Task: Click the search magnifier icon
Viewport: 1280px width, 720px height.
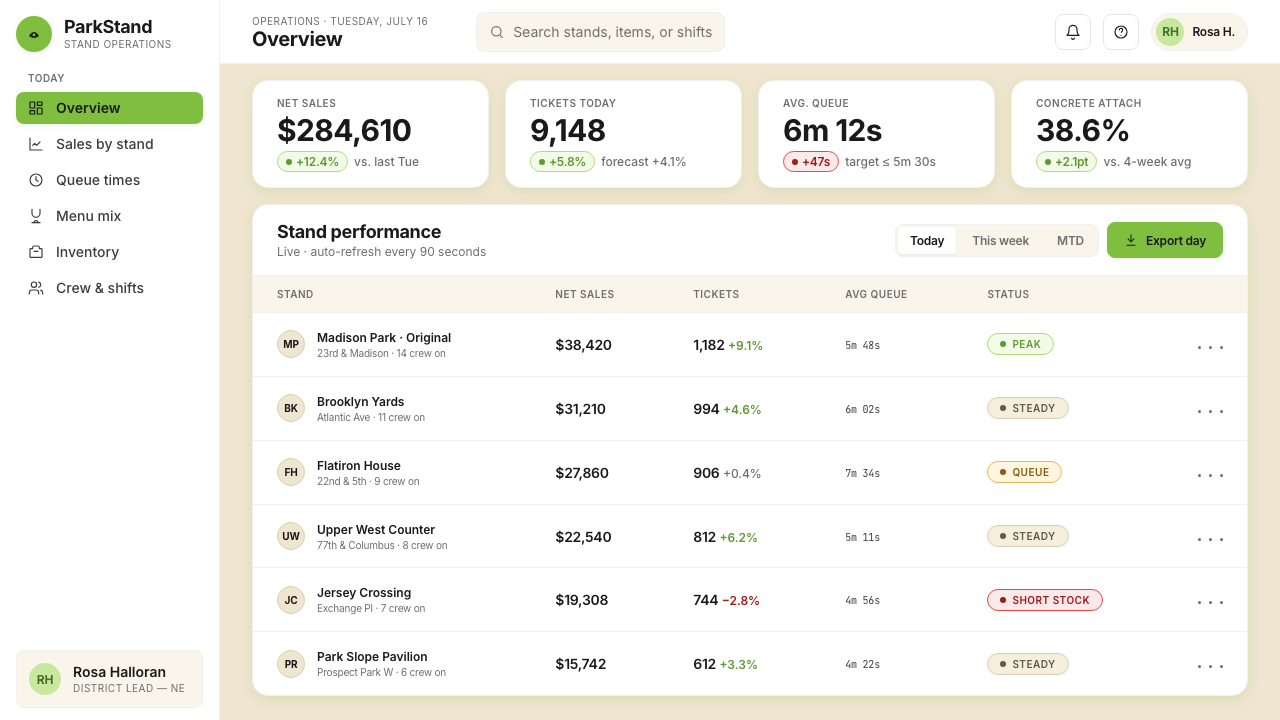Action: [x=497, y=32]
